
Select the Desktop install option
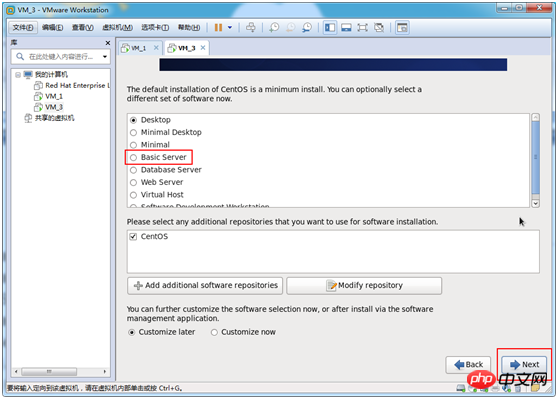(x=133, y=120)
